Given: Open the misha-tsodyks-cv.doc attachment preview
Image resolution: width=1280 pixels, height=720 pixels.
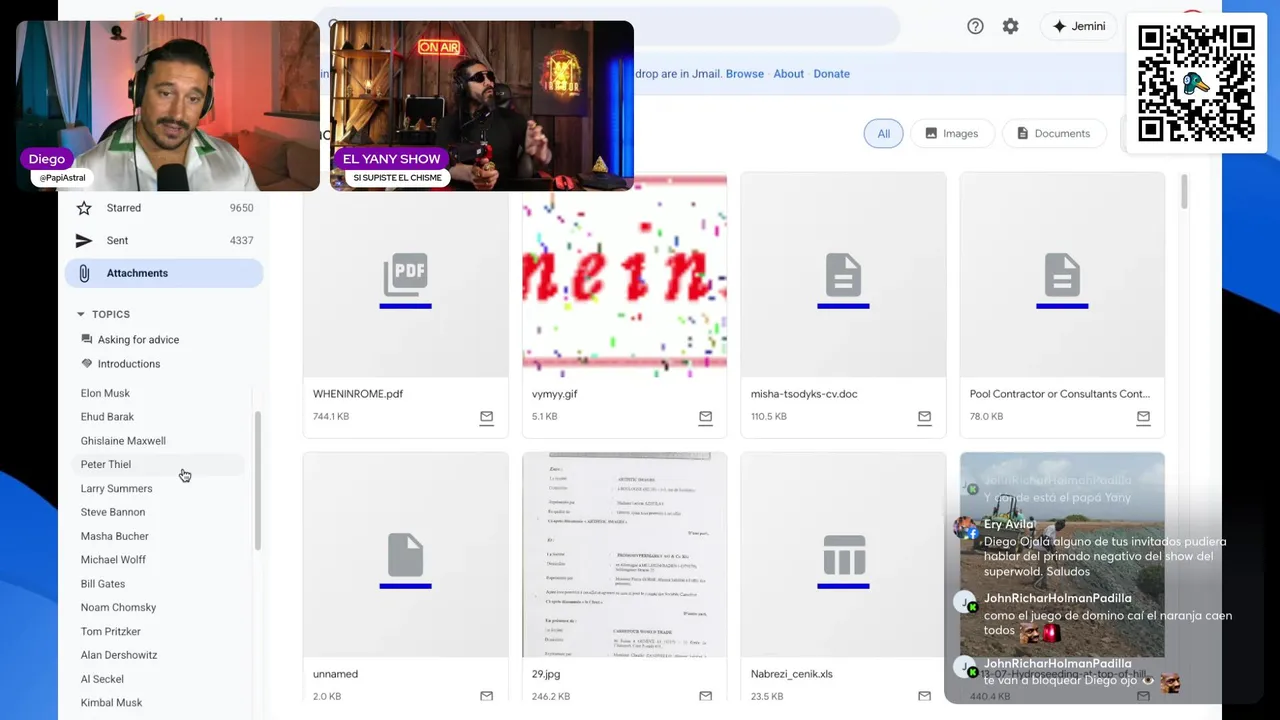Looking at the screenshot, I should pos(843,275).
